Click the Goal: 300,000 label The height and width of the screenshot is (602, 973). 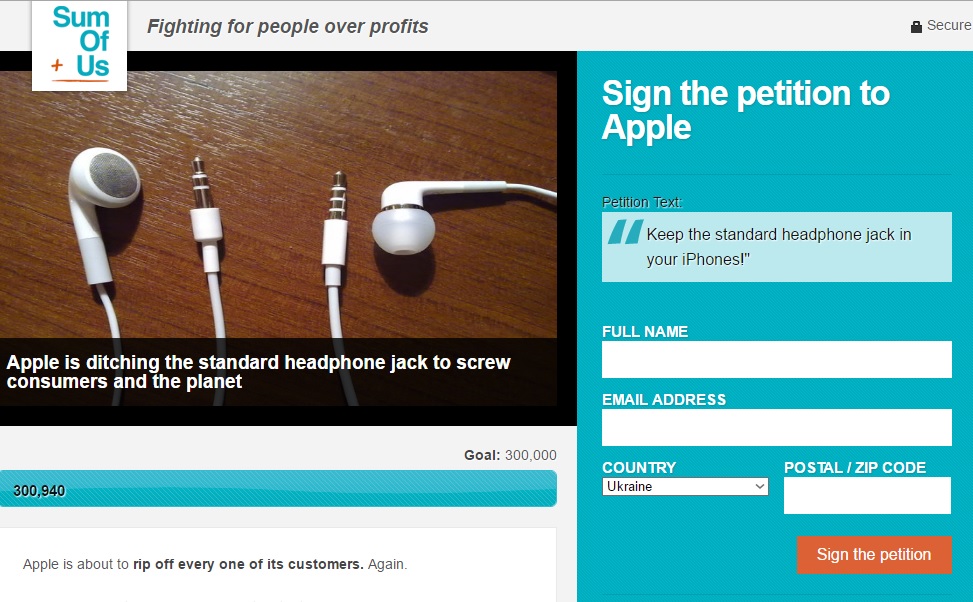[x=510, y=455]
